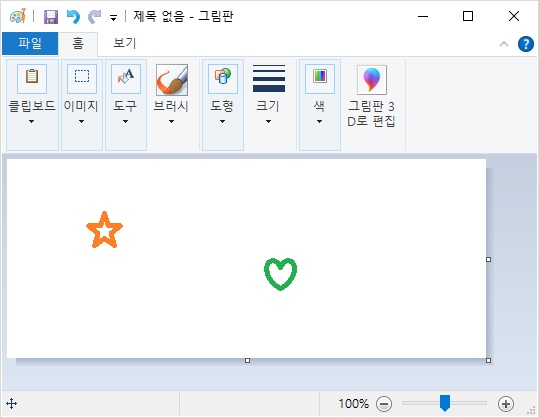Expand the 색 dropdown arrow
This screenshot has height=418, width=539.
[319, 121]
